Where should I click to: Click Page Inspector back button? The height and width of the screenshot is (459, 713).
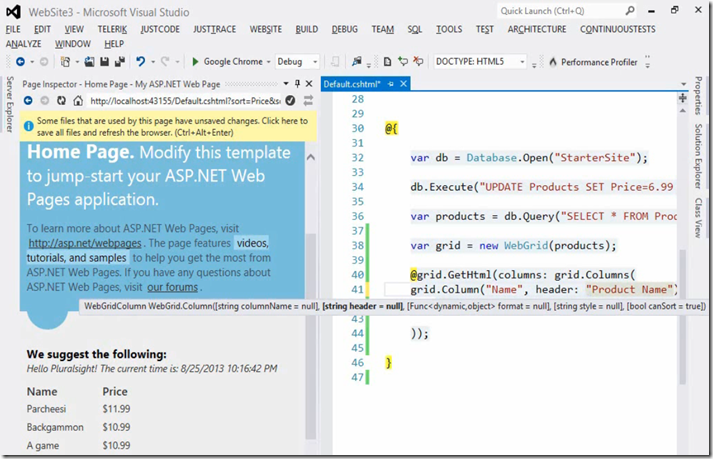point(28,101)
